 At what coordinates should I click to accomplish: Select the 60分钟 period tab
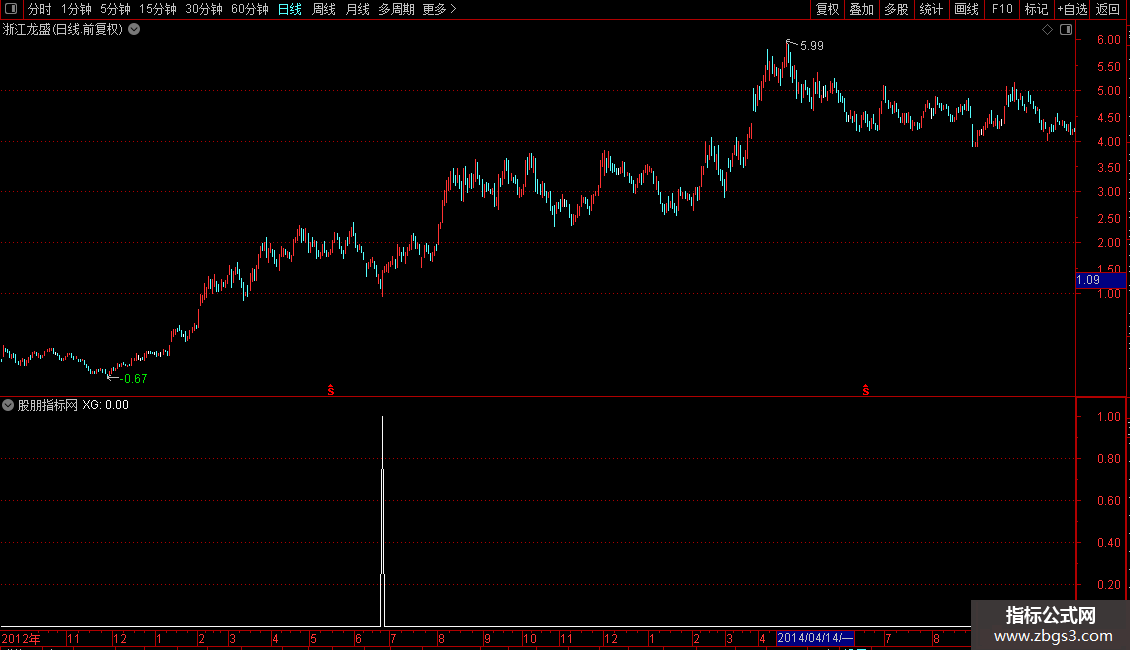click(x=249, y=9)
